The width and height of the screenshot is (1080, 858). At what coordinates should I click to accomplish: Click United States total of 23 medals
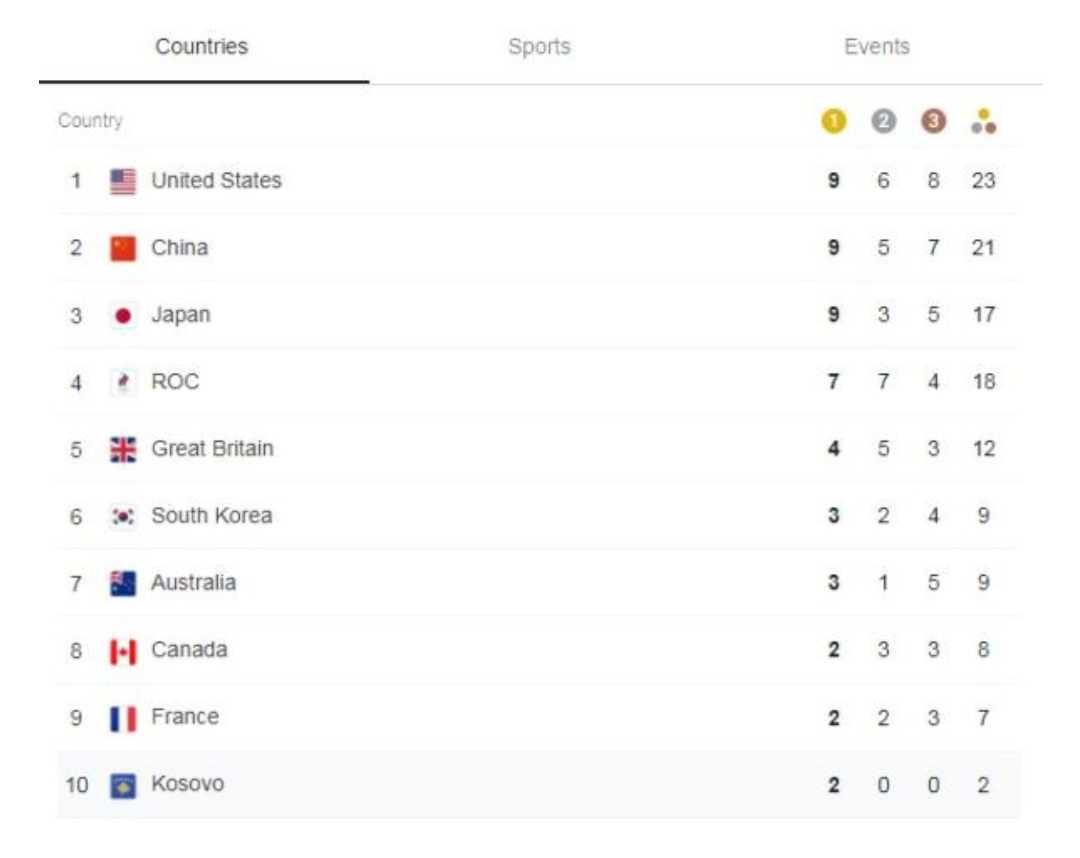click(x=983, y=181)
